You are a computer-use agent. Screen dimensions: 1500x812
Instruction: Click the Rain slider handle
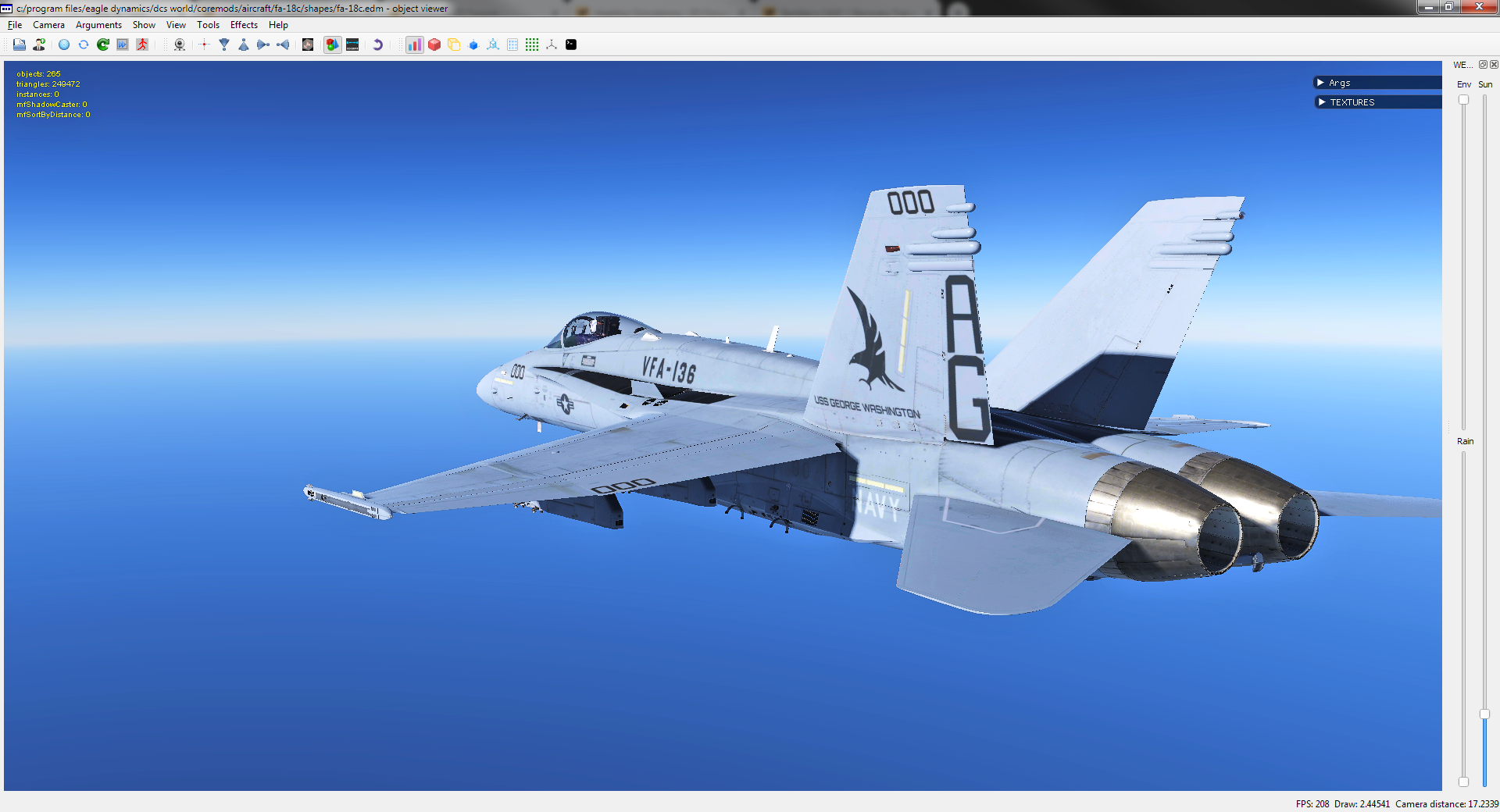(x=1463, y=782)
